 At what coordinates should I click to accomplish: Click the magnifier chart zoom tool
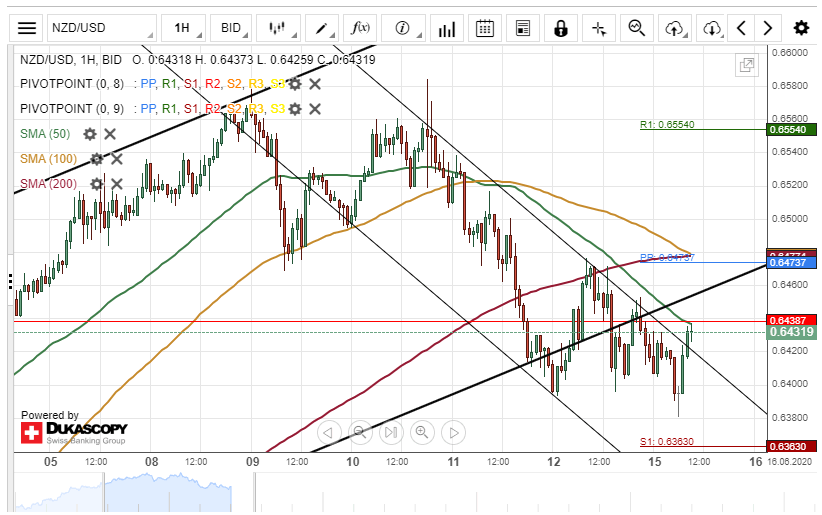(x=637, y=28)
